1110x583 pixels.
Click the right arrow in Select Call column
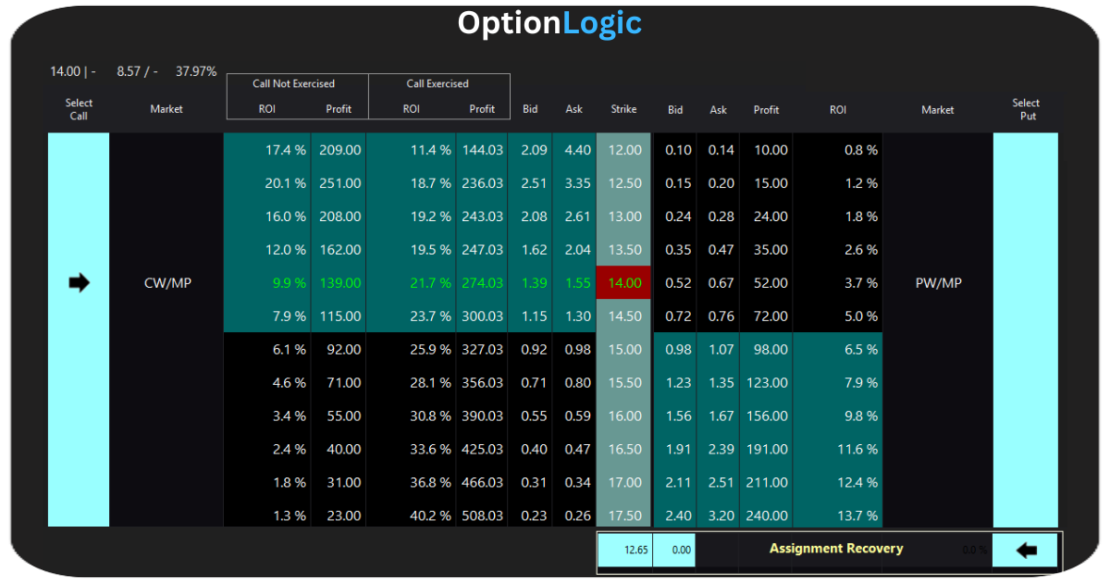(79, 283)
